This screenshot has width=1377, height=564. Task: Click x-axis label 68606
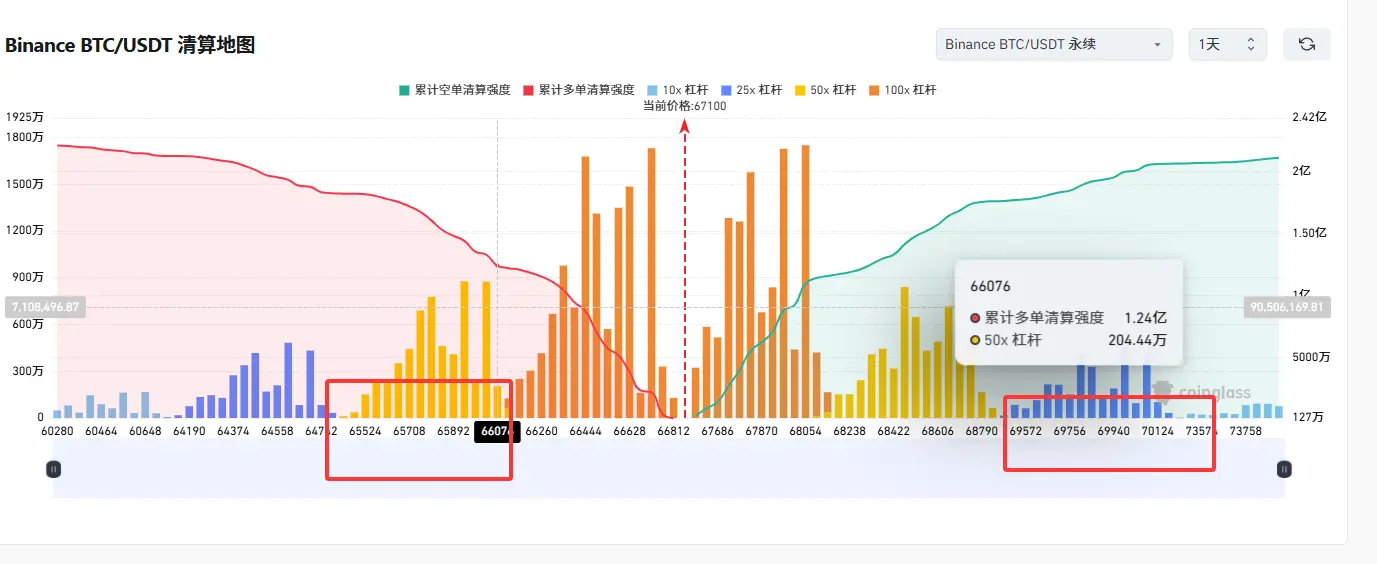937,431
